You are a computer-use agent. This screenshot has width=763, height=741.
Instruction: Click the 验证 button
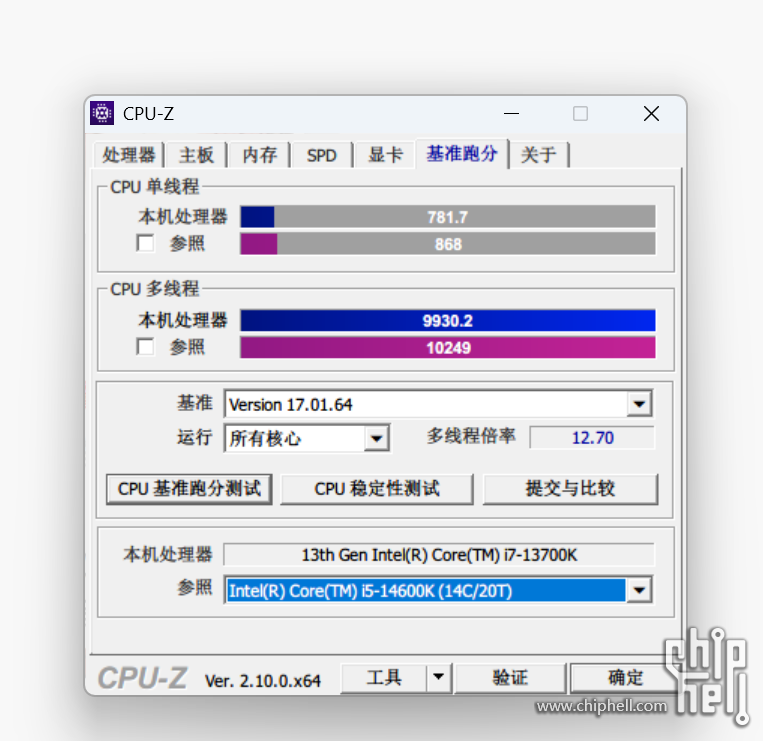tap(510, 677)
